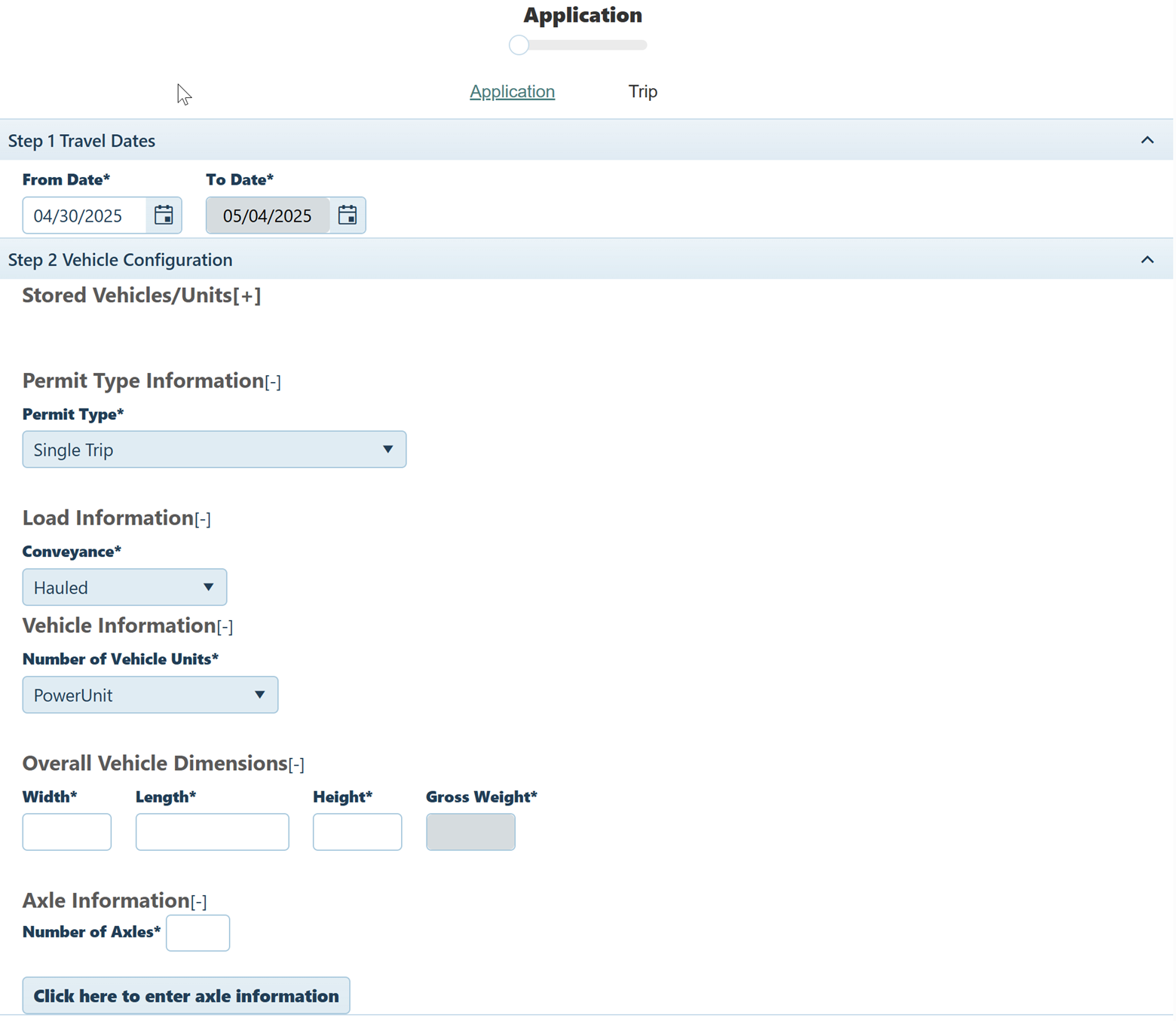Image resolution: width=1176 pixels, height=1021 pixels.
Task: Collapse the Step 2 Vehicle Configuration section
Action: (1147, 260)
